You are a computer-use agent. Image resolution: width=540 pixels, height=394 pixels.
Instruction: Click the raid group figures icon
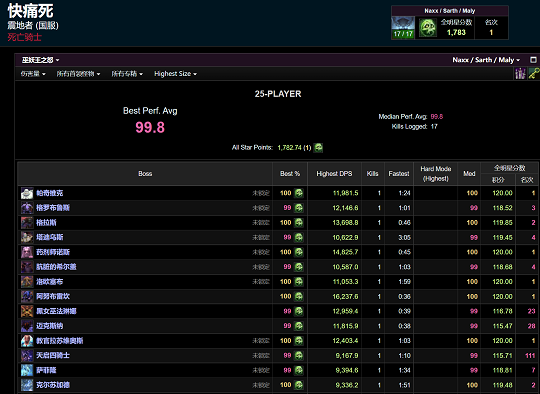coord(520,73)
